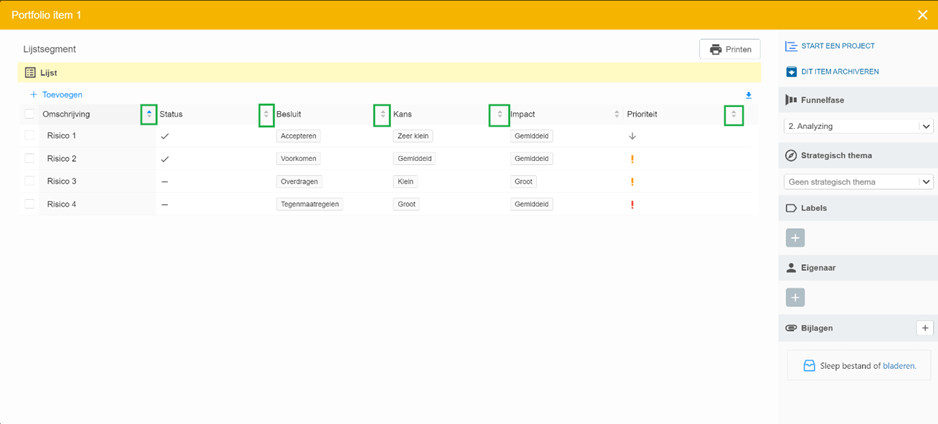Sort by Status column arrows
Viewport: 938px width, 424px height.
click(x=266, y=114)
